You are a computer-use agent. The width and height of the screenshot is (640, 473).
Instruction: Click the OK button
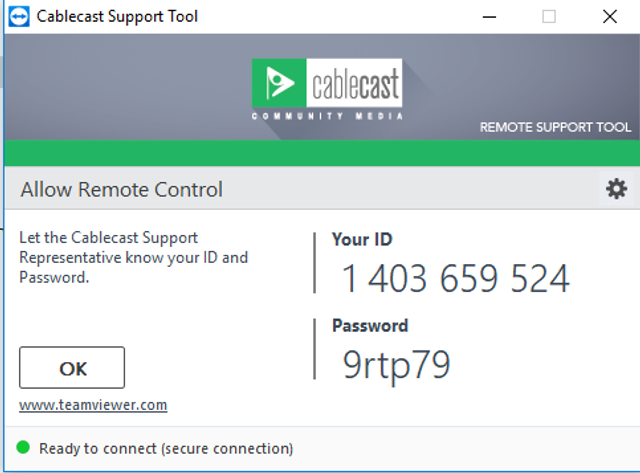pos(72,368)
